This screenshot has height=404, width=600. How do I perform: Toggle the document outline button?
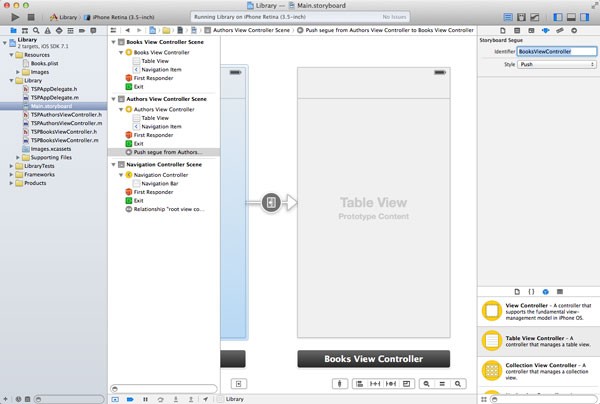239,384
